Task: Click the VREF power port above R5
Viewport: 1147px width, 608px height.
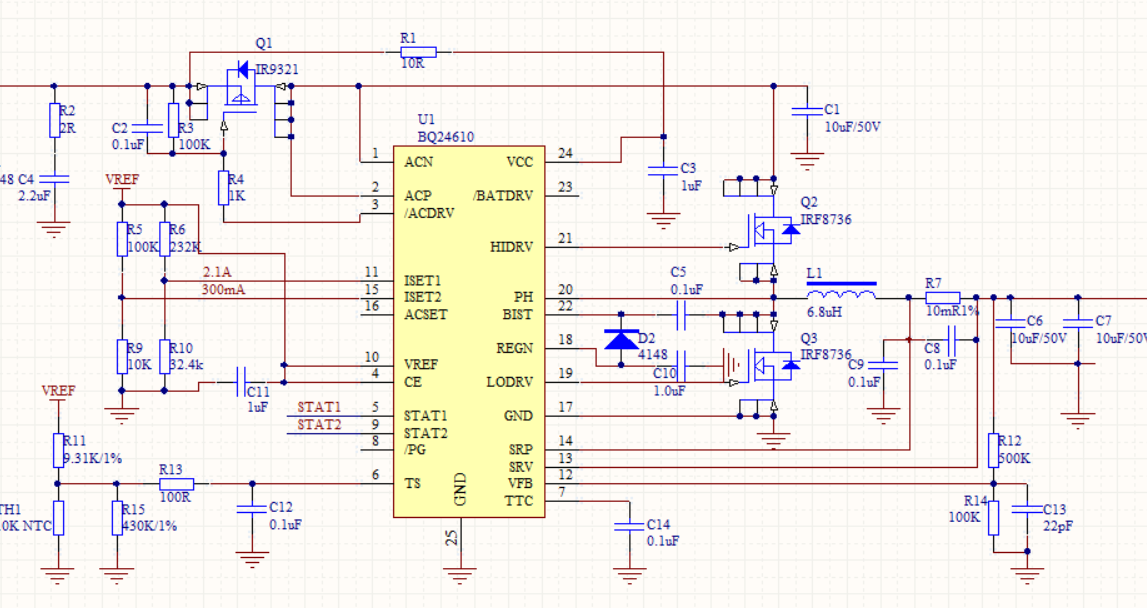Action: click(x=122, y=184)
